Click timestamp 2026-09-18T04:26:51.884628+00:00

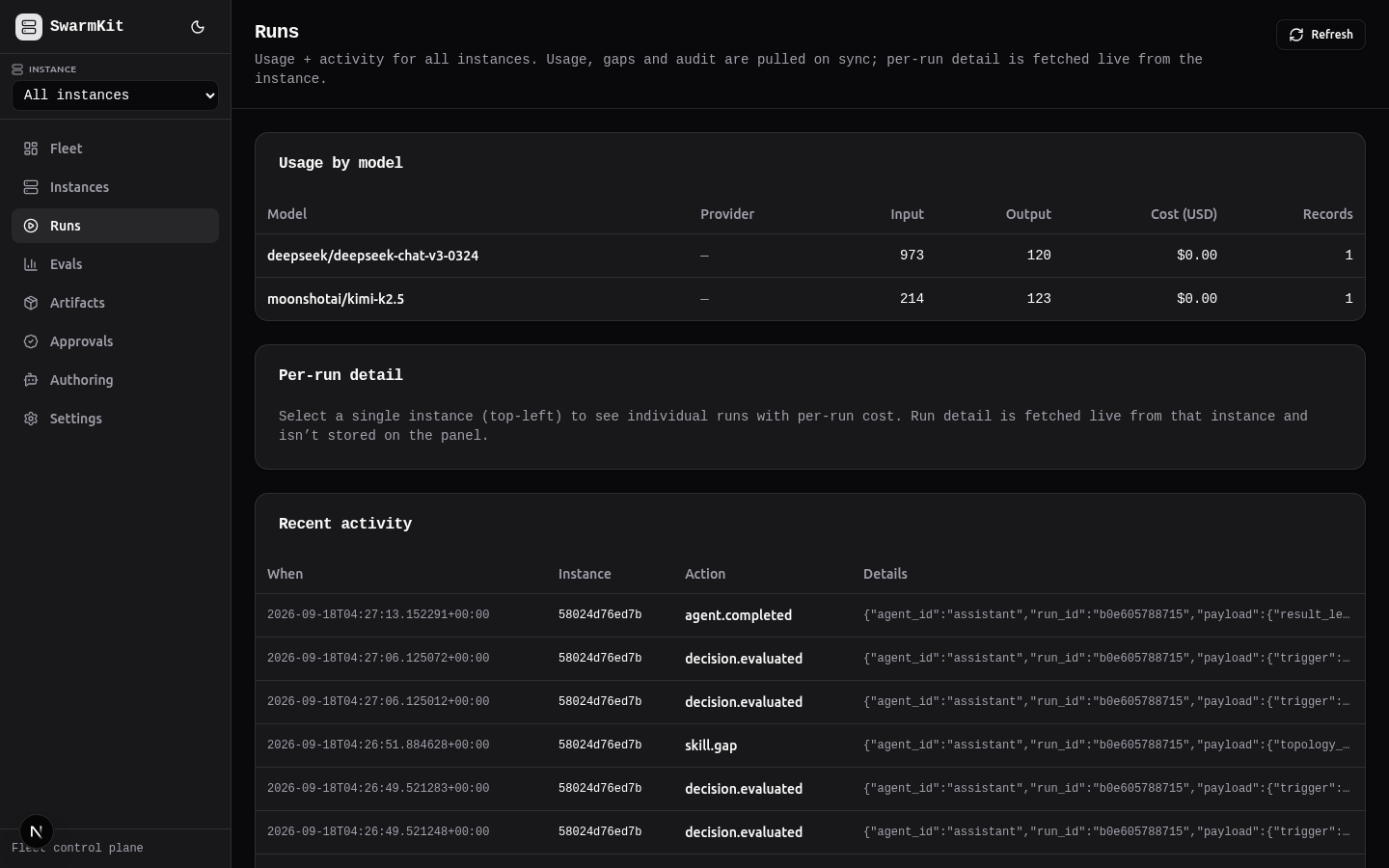(x=378, y=746)
